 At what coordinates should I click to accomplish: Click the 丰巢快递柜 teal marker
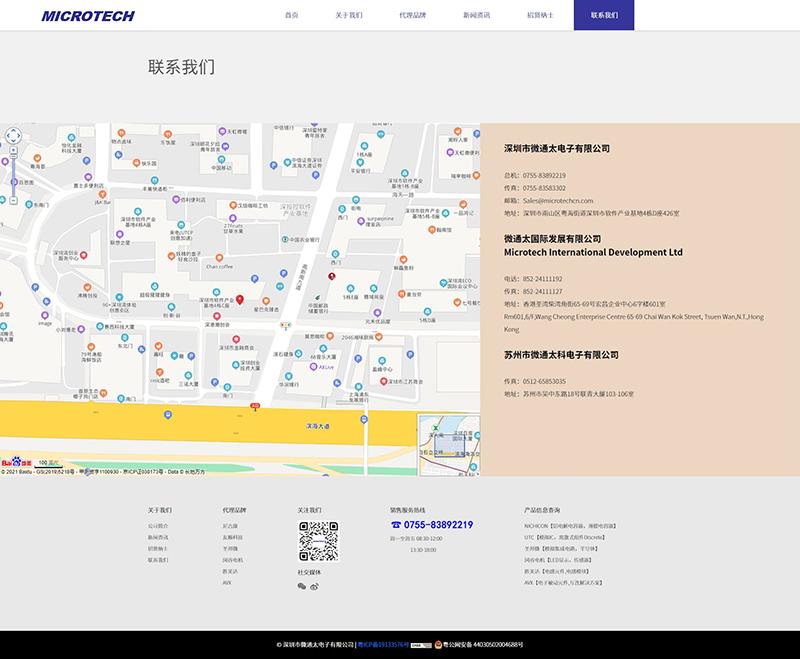155,181
